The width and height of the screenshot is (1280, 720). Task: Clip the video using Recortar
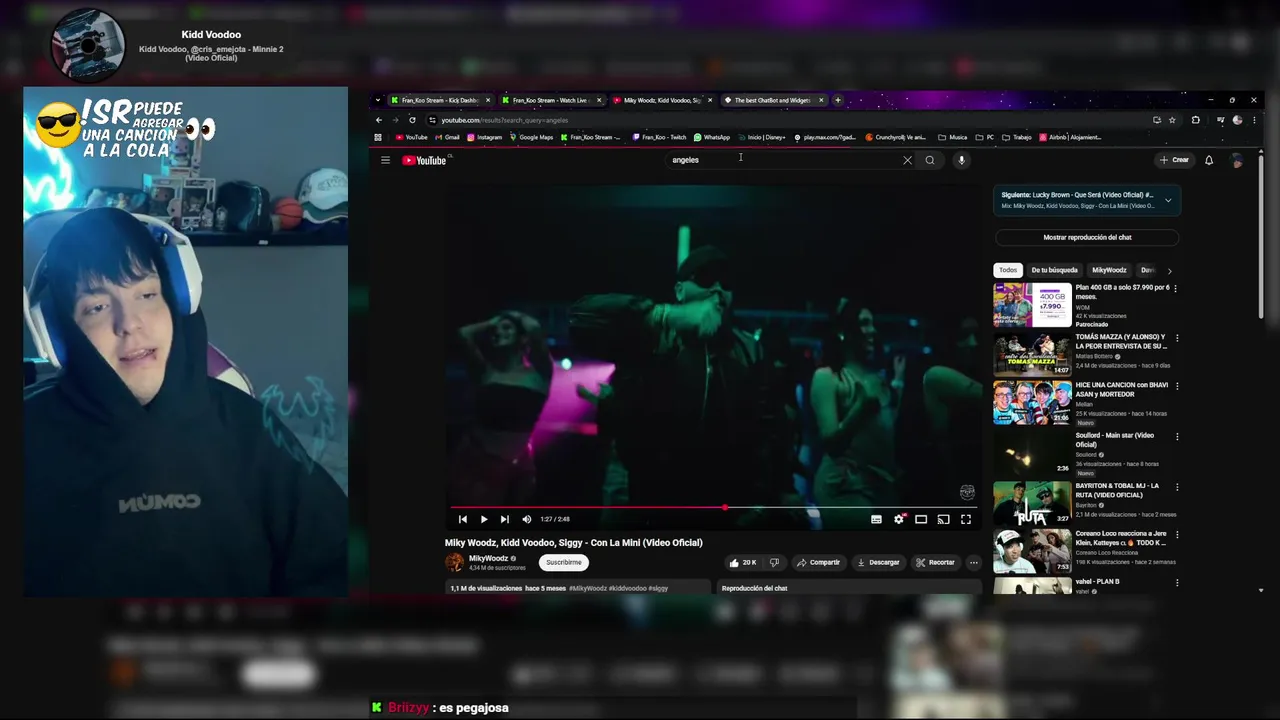[936, 562]
